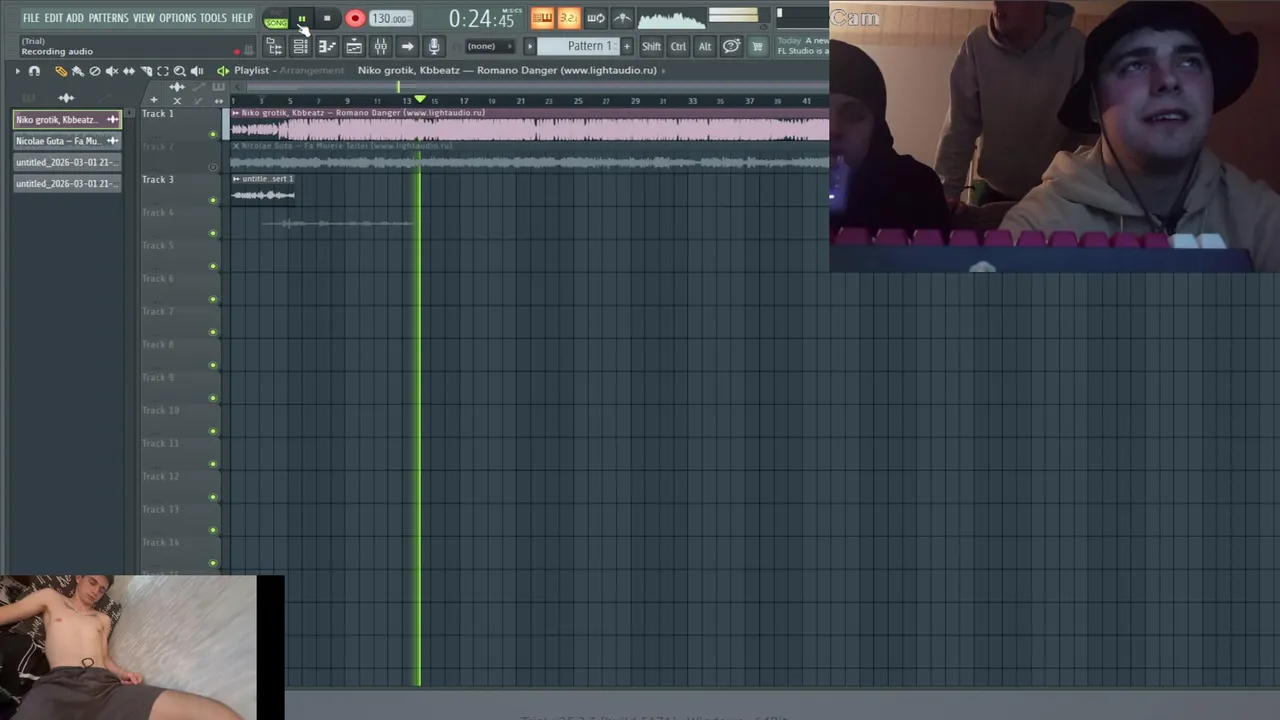
Task: Click the X icon above track headers
Action: pos(177,100)
